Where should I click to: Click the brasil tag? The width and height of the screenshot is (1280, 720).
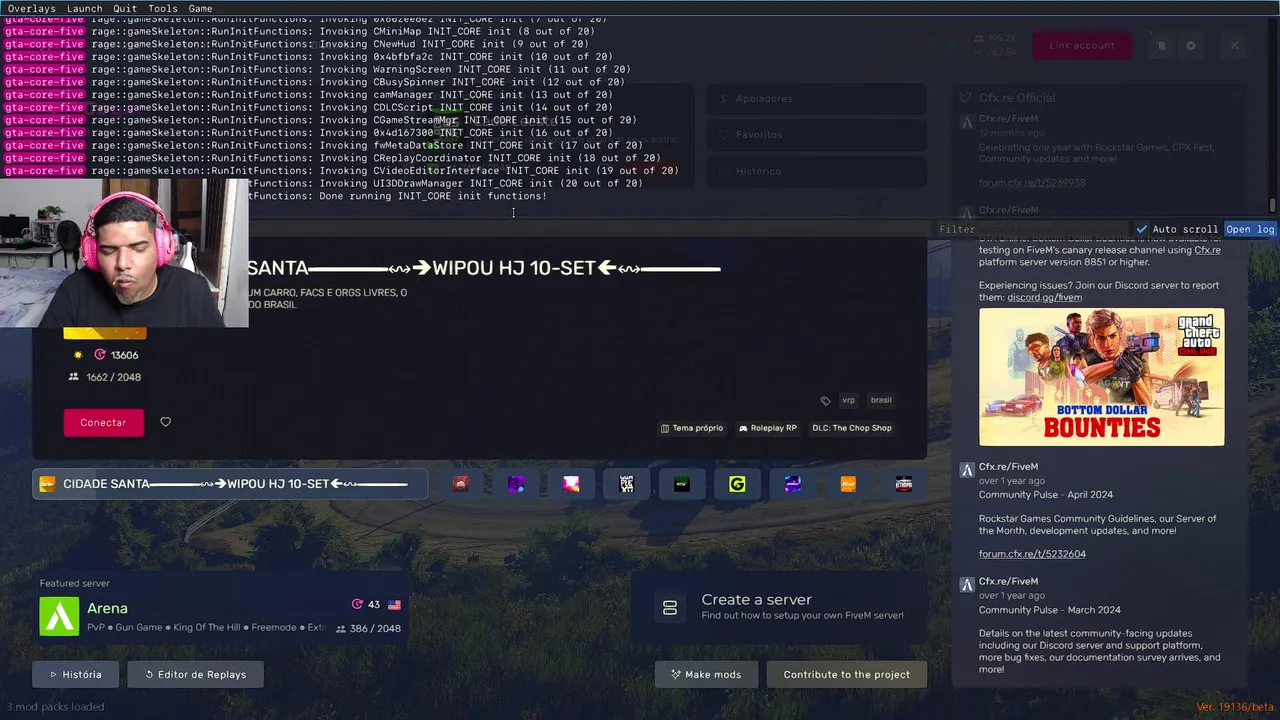(x=881, y=400)
